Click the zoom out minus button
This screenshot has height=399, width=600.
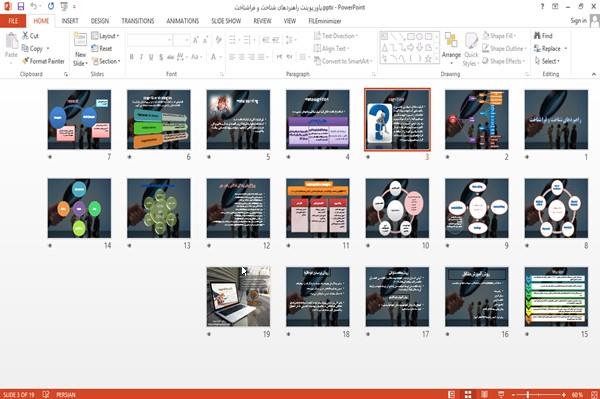pyautogui.click(x=514, y=394)
